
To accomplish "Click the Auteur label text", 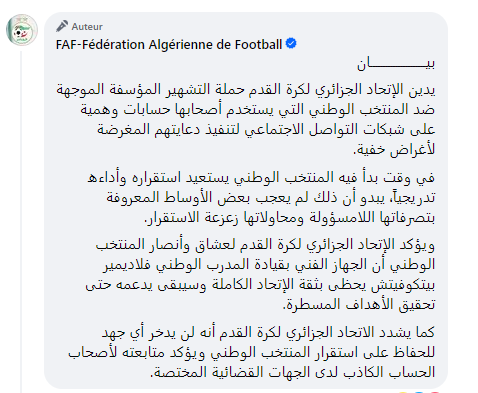I will [x=87, y=27].
